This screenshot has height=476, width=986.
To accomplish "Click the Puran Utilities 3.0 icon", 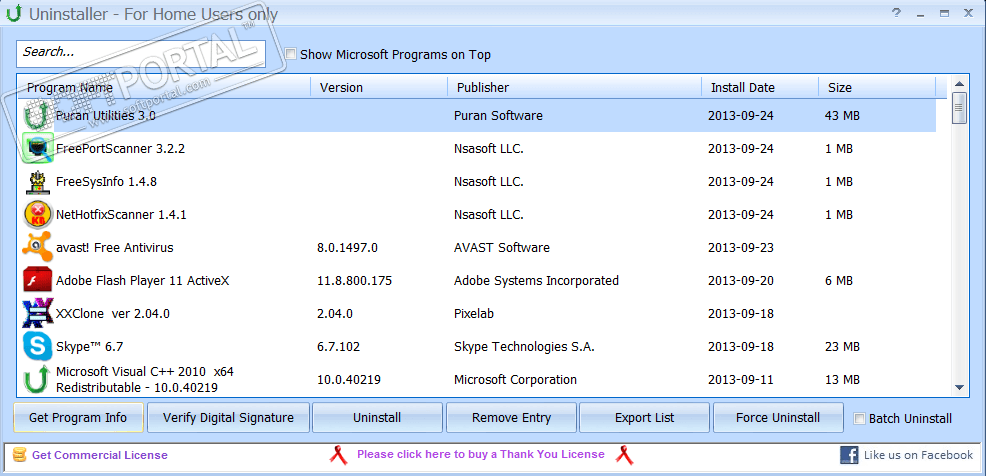I will [38, 116].
